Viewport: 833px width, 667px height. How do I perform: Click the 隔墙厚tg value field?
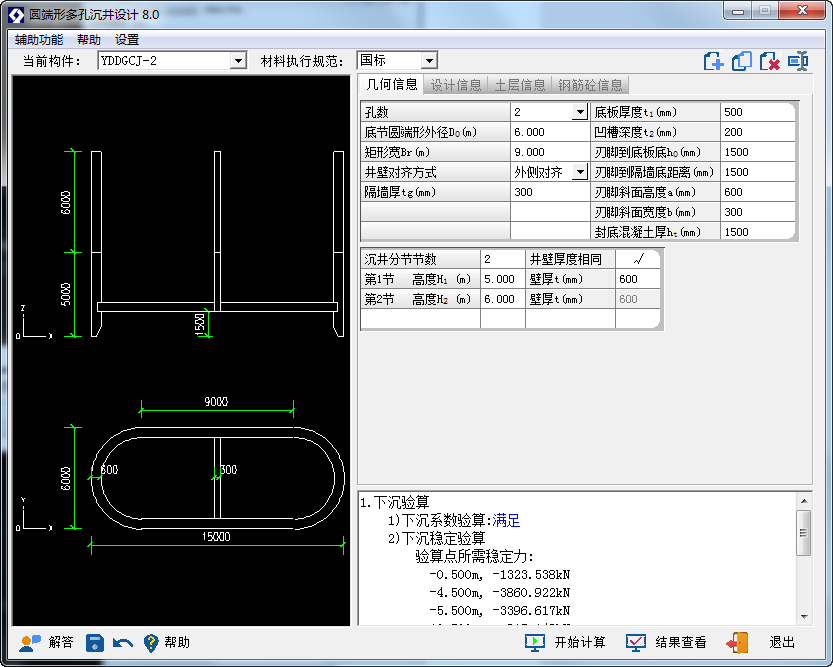pos(550,192)
